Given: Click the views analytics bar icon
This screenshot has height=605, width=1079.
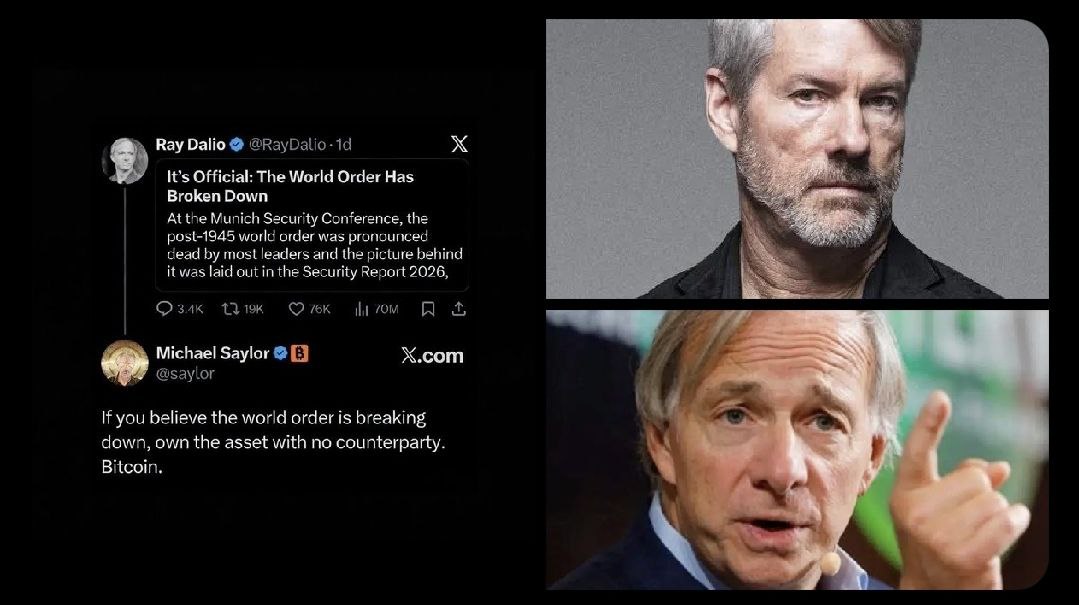Looking at the screenshot, I should (x=362, y=309).
